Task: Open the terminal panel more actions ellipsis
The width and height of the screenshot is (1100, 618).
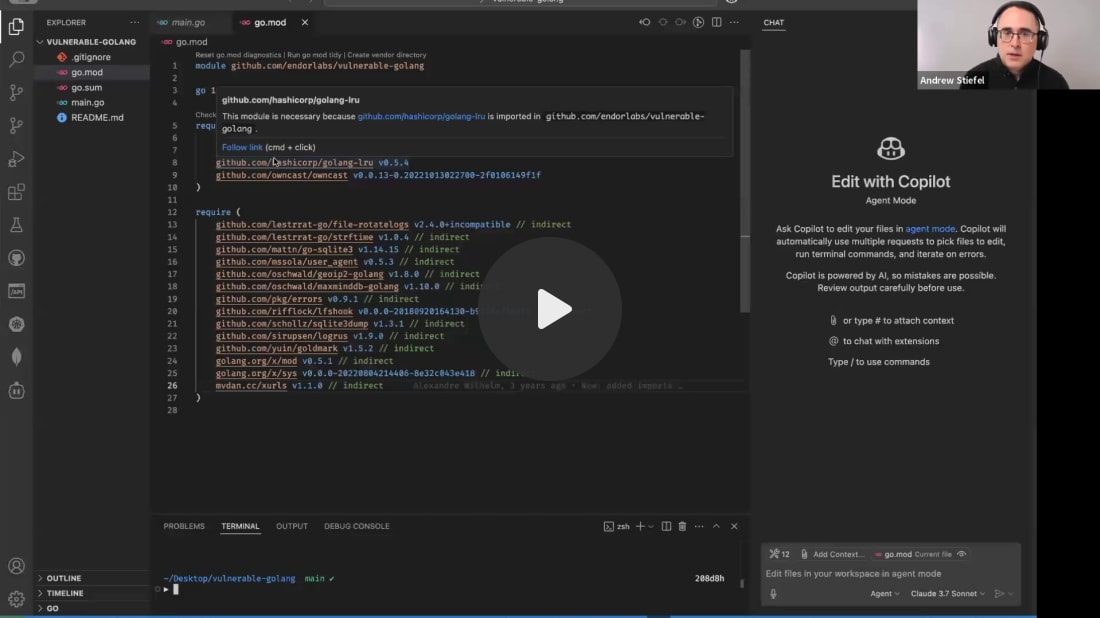Action: point(699,526)
